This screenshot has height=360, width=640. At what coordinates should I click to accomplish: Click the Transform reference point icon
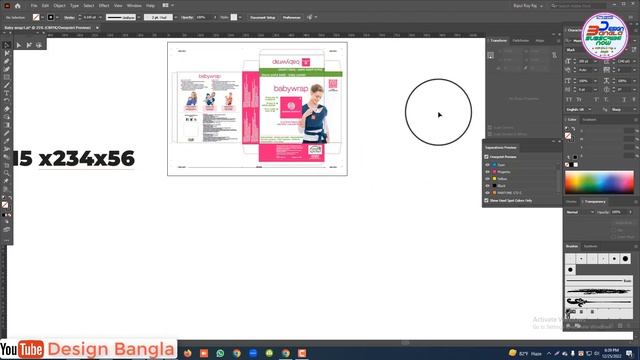pos(491,56)
